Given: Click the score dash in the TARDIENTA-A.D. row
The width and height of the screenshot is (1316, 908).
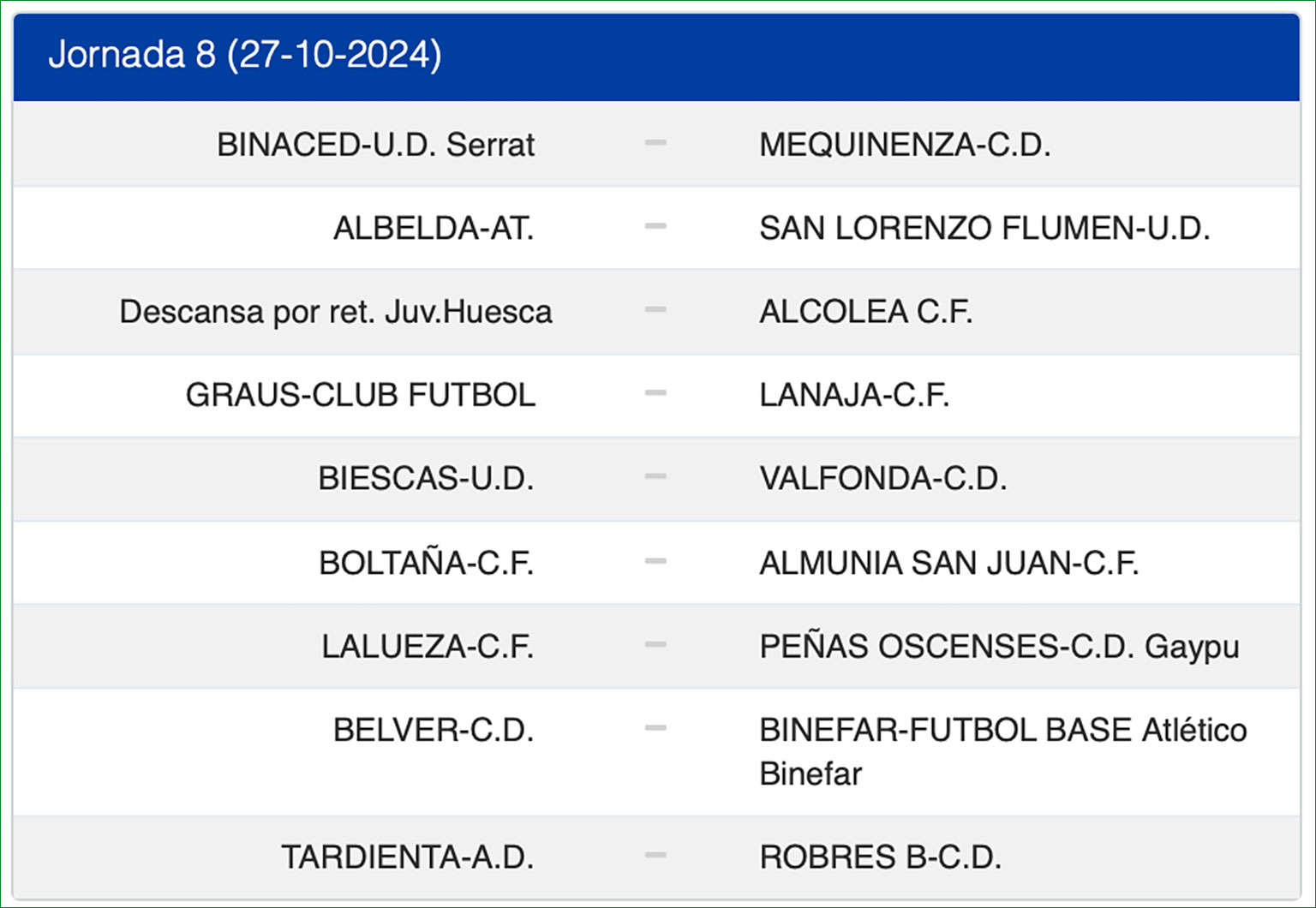Looking at the screenshot, I should (x=655, y=855).
